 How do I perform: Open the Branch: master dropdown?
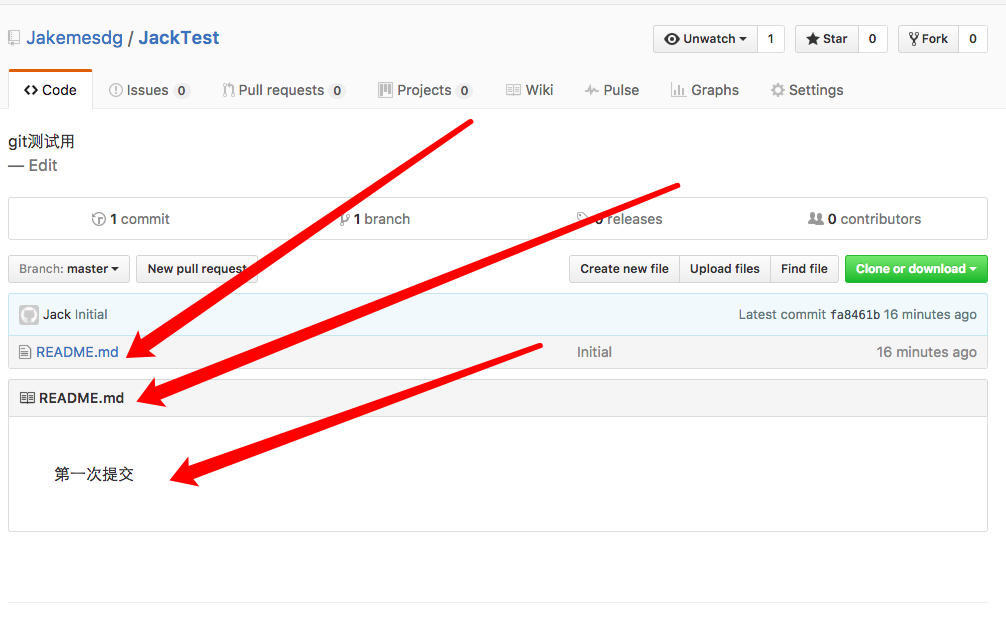pos(69,269)
